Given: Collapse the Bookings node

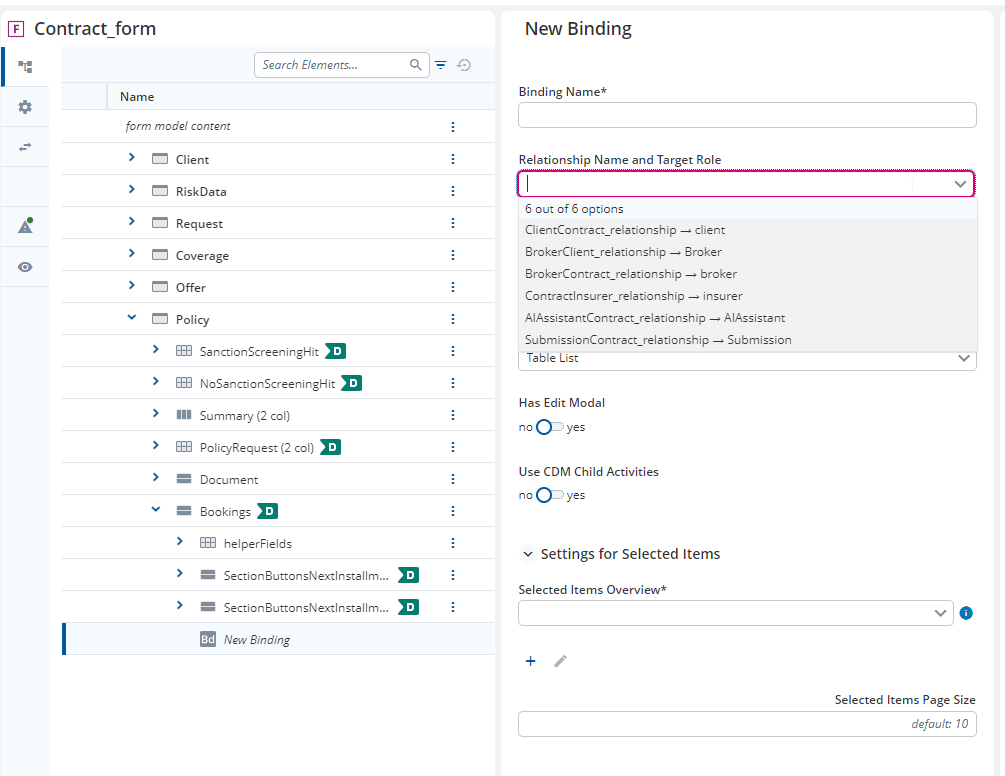Looking at the screenshot, I should tap(156, 509).
